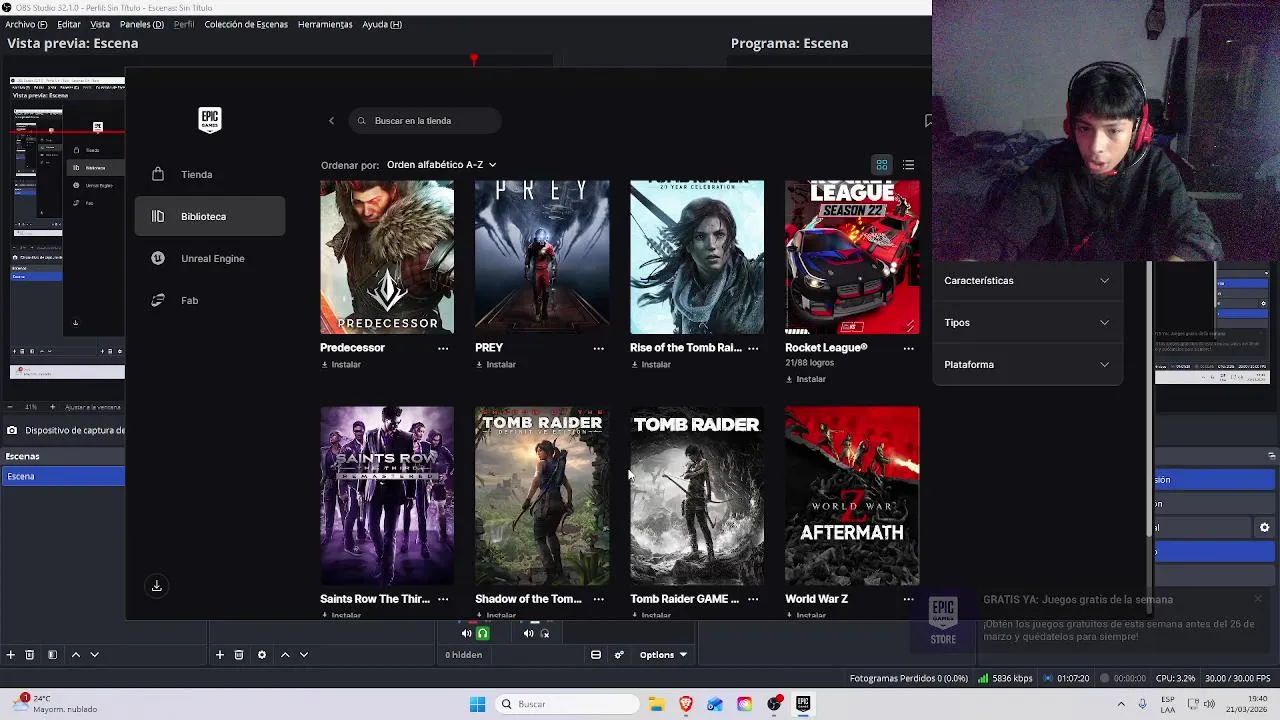Screen dimensions: 1280x720
Task: Switch library to list view
Action: tap(908, 165)
